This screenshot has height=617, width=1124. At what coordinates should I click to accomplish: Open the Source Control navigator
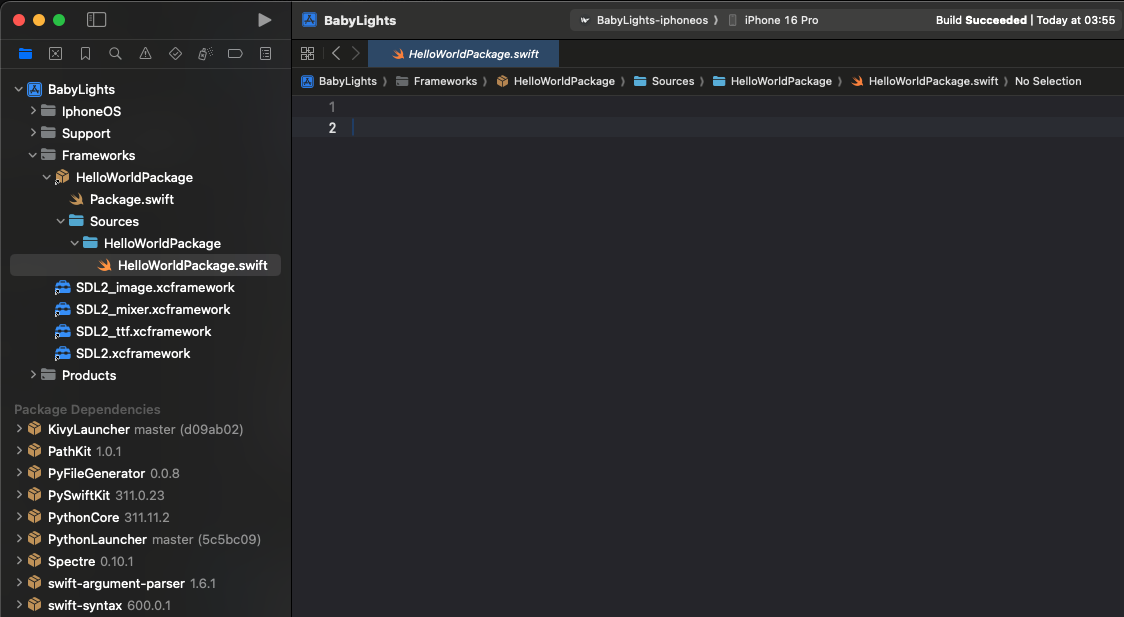(x=55, y=54)
